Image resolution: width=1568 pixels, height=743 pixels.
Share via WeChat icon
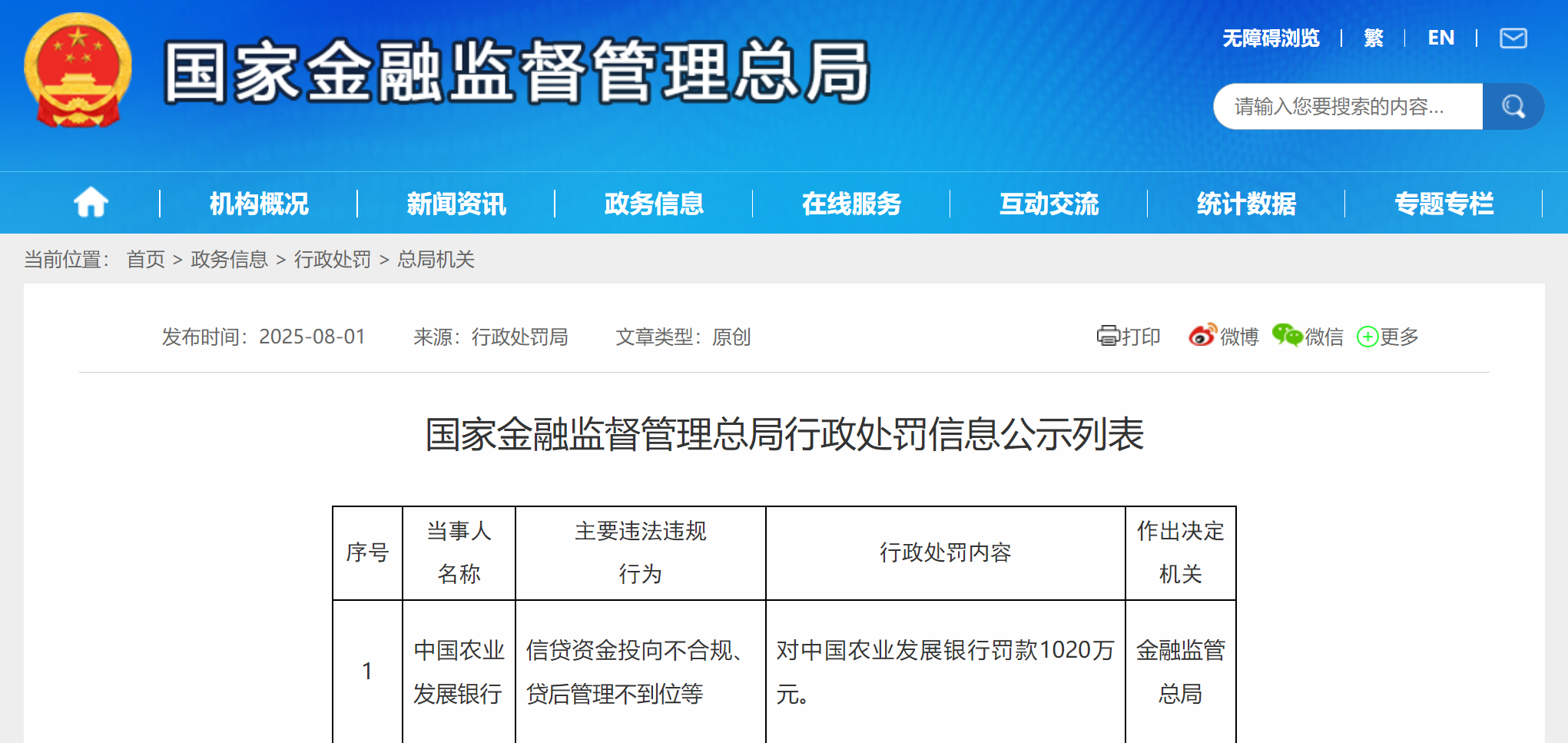tap(1287, 335)
